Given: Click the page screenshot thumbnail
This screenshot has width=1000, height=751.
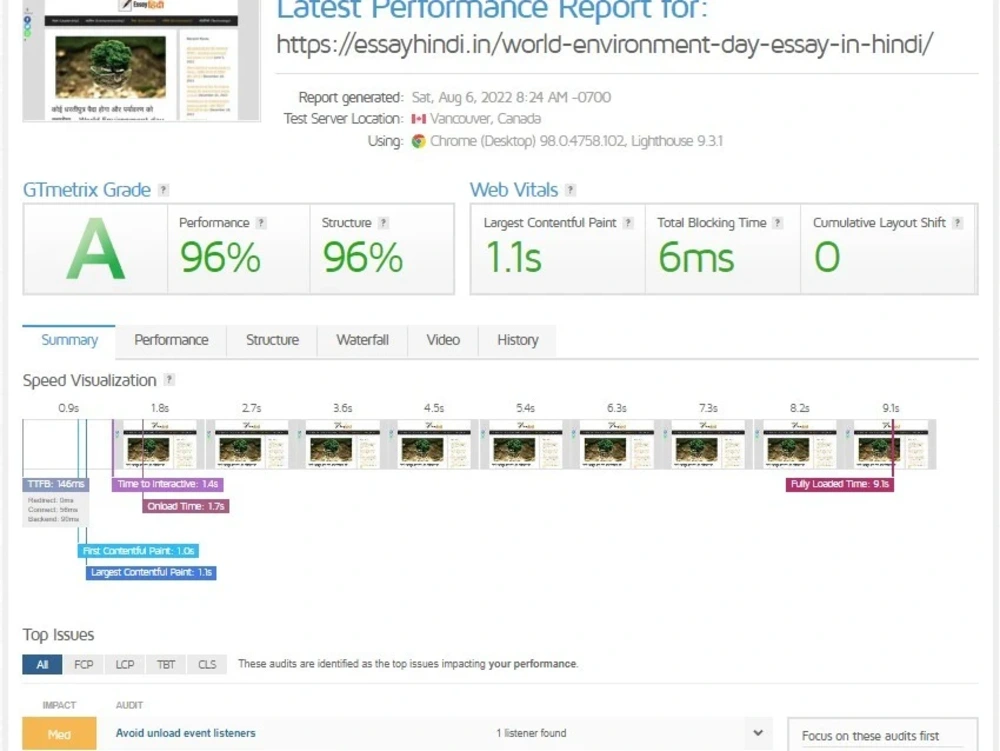Looking at the screenshot, I should coord(142,61).
